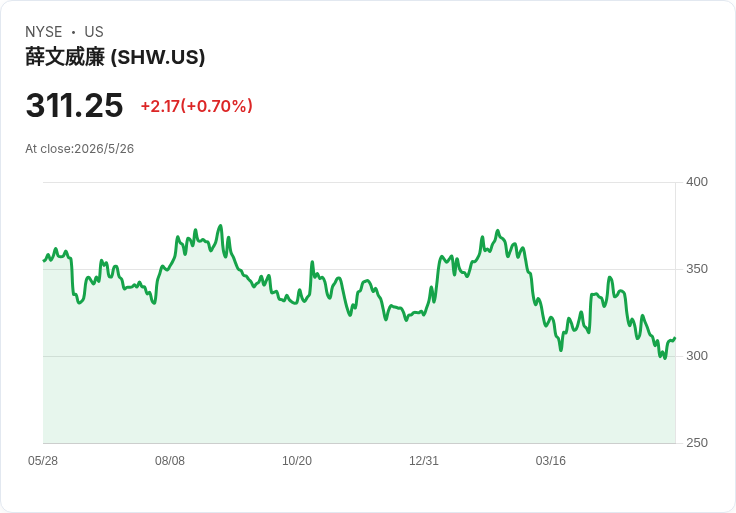Click the 400 y-axis value label
The width and height of the screenshot is (736, 513).
697,182
